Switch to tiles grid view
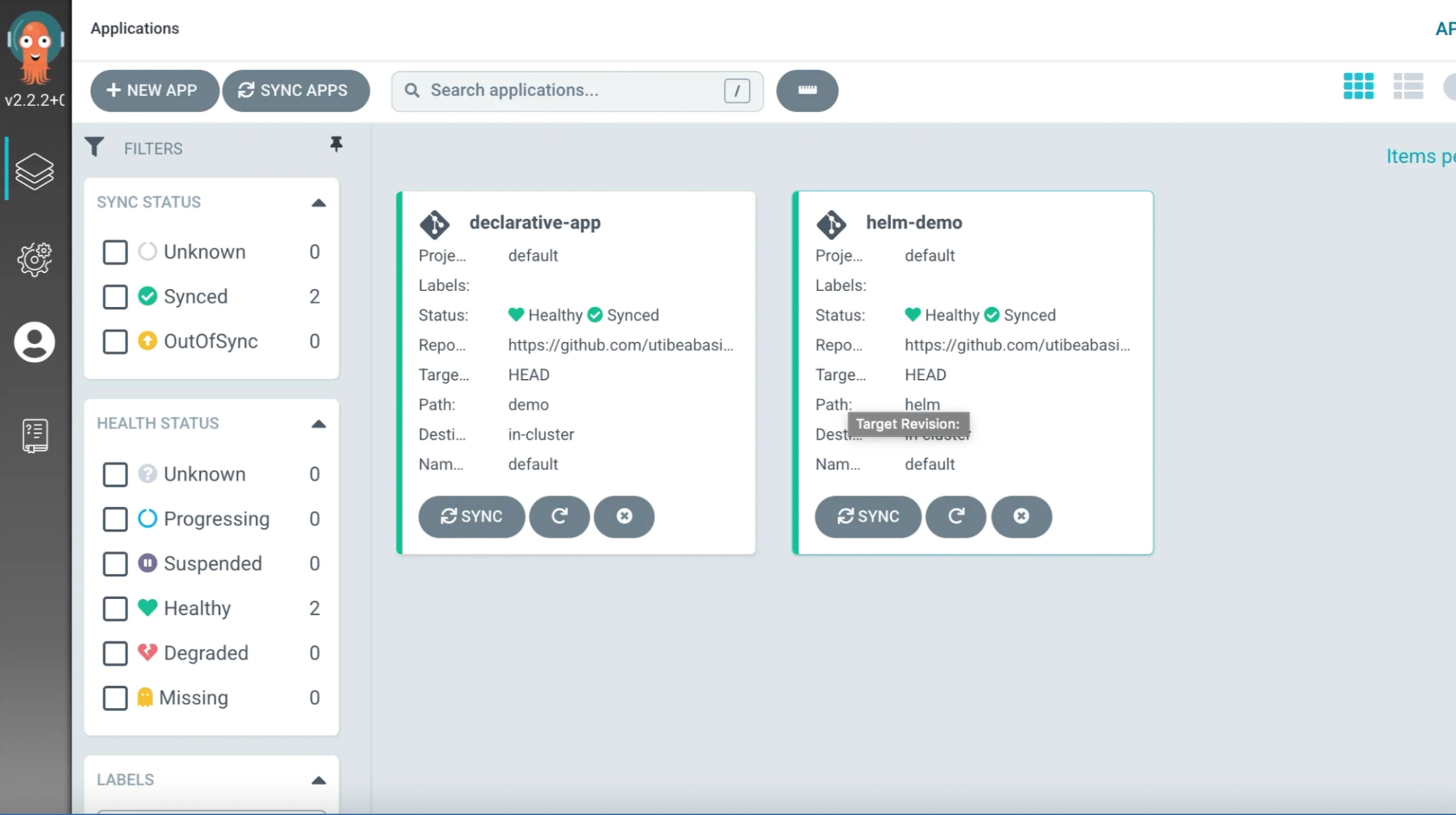The image size is (1456, 815). (x=1358, y=86)
